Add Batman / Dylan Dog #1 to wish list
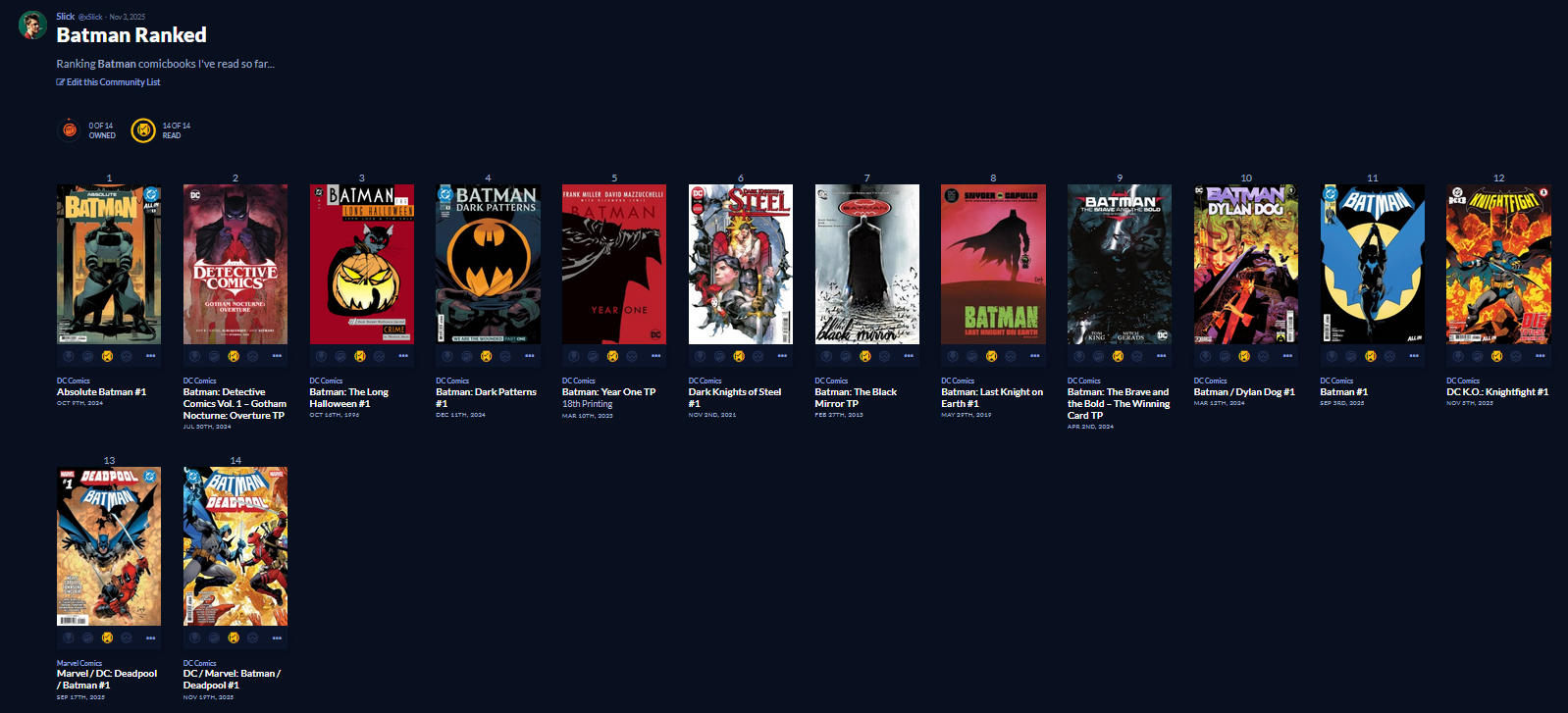Screen dimensions: 1568x713 click(1264, 356)
